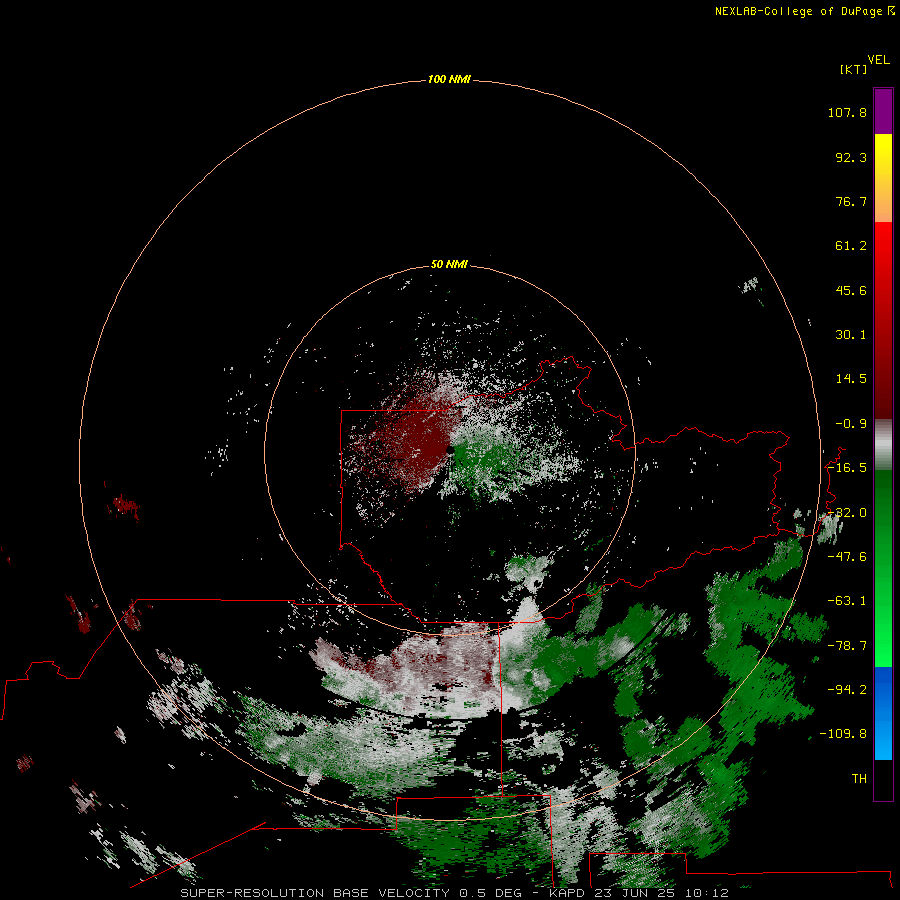Image resolution: width=900 pixels, height=900 pixels.
Task: Click the radar site center at KAPD
Action: (450, 450)
